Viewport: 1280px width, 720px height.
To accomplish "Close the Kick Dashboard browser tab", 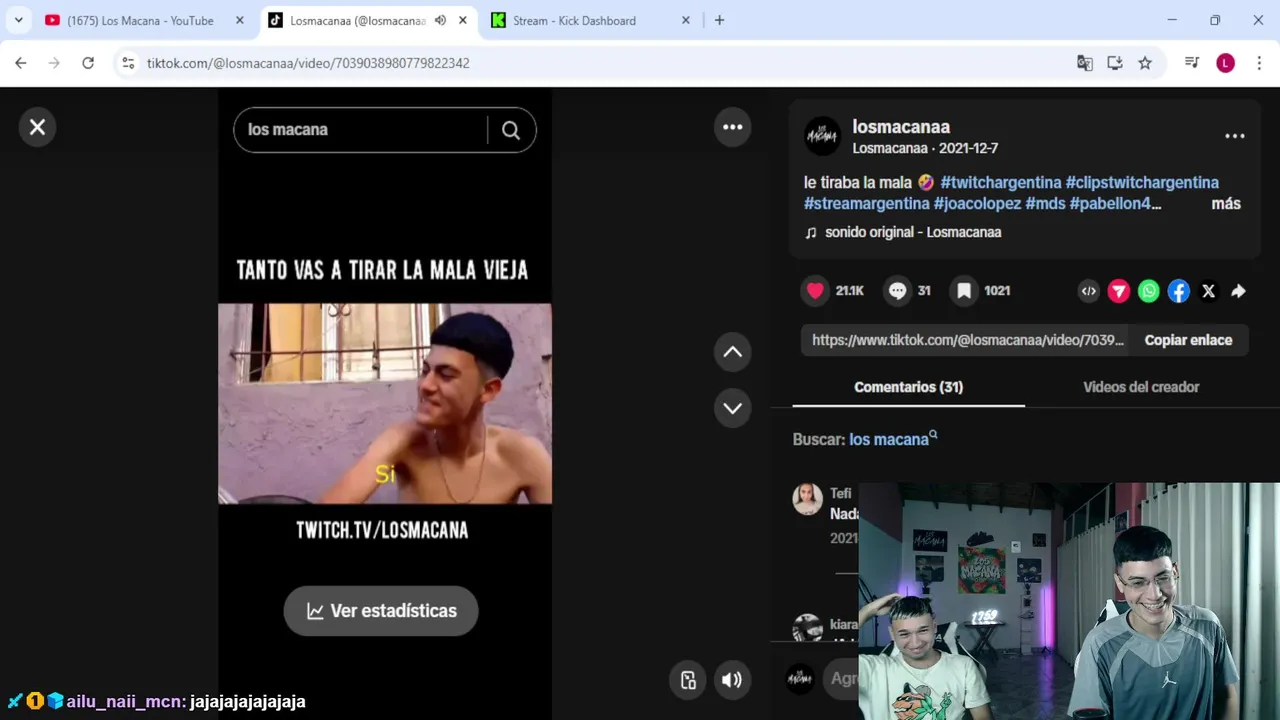I will click(x=685, y=20).
